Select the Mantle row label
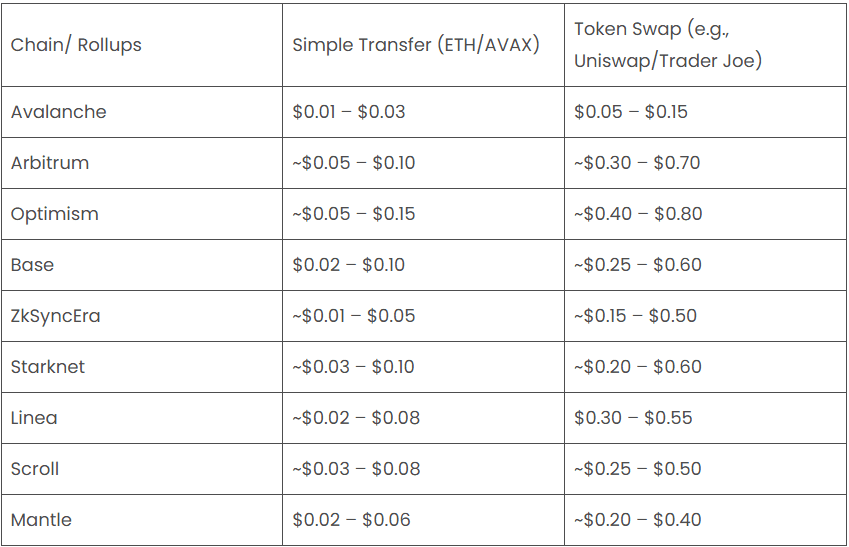The height and width of the screenshot is (547, 849). coord(41,519)
